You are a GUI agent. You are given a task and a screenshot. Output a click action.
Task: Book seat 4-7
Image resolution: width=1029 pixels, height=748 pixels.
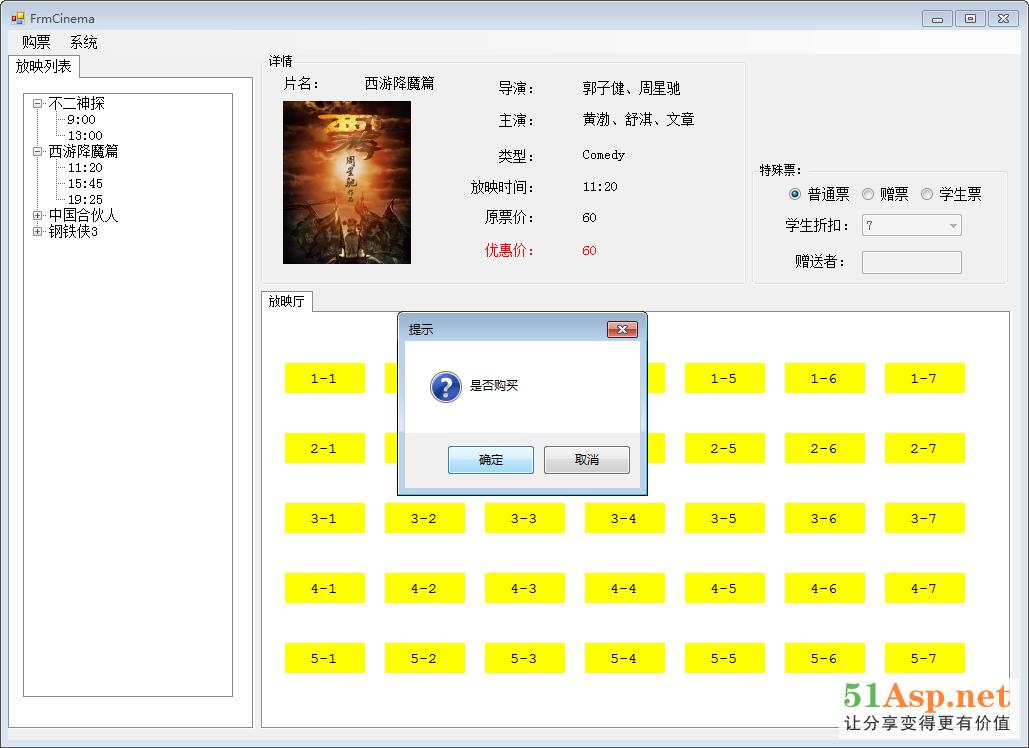coord(925,588)
